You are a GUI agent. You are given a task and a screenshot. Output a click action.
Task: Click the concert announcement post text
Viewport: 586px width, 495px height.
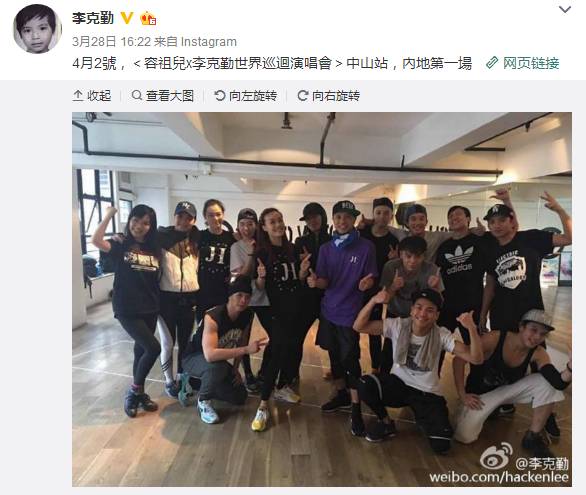point(272,63)
